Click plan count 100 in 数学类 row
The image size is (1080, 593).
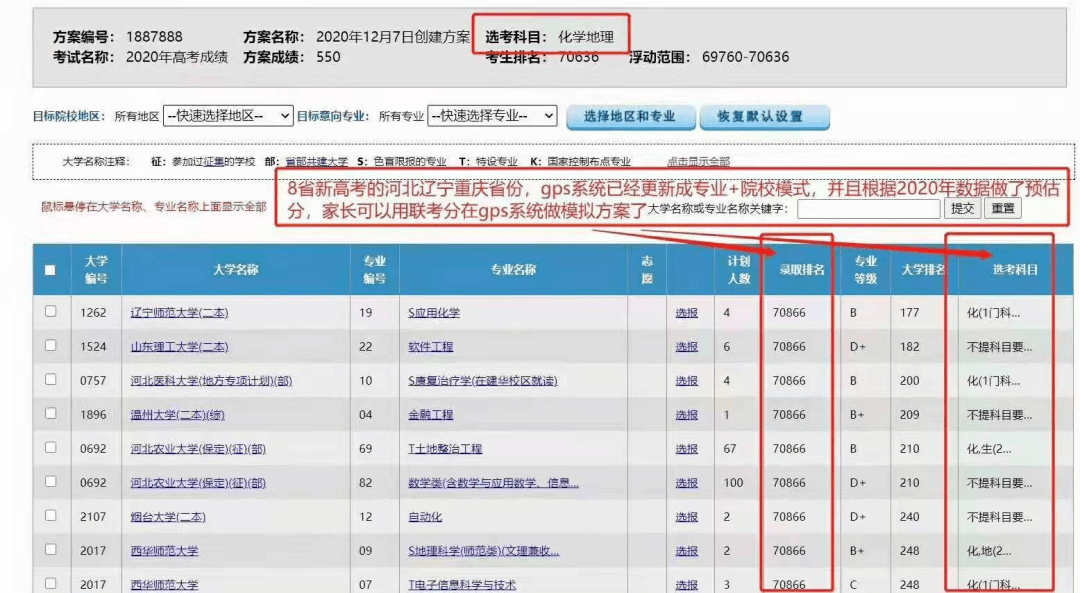click(x=733, y=483)
